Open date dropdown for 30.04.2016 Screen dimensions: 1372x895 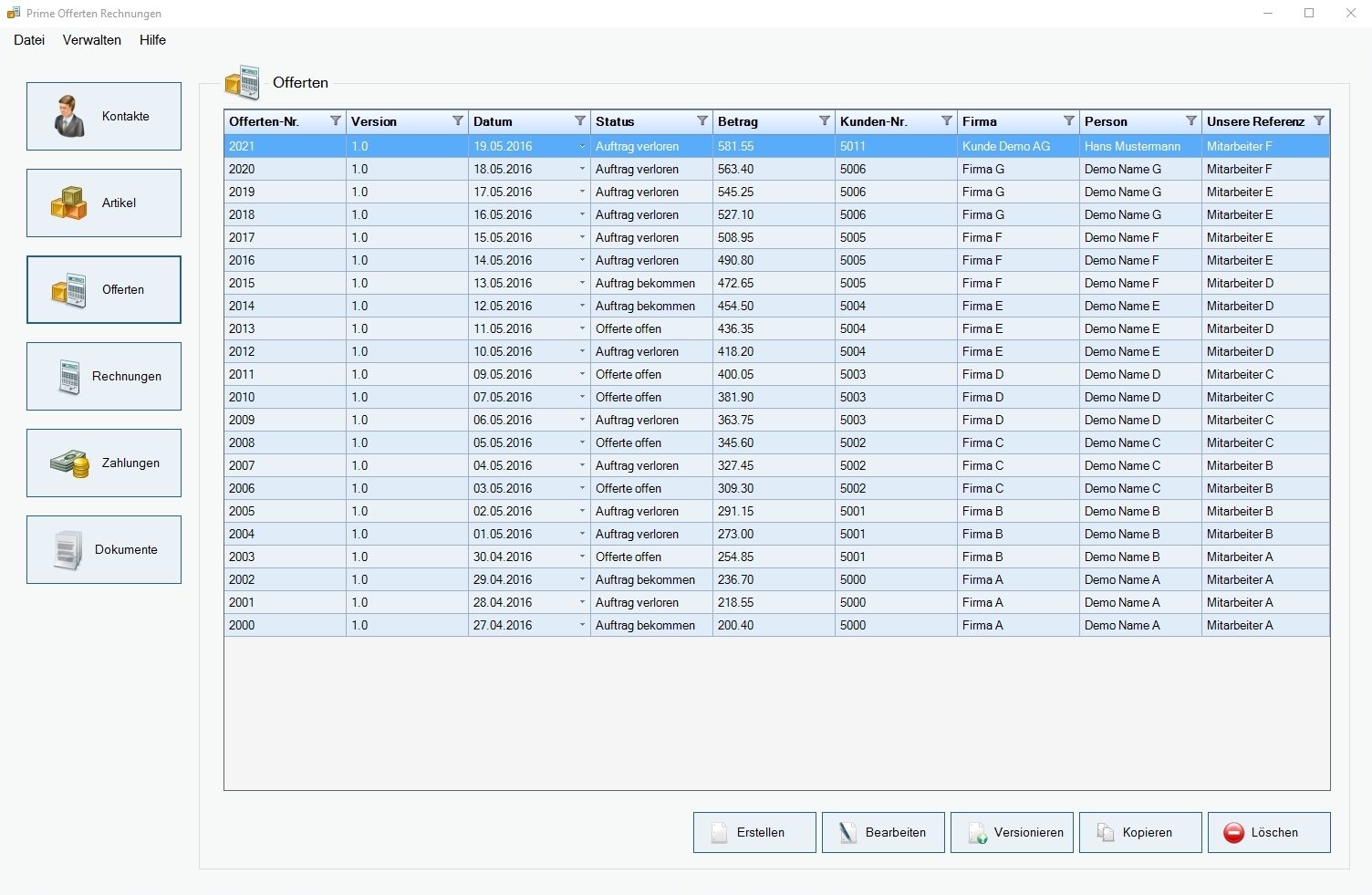tap(582, 557)
